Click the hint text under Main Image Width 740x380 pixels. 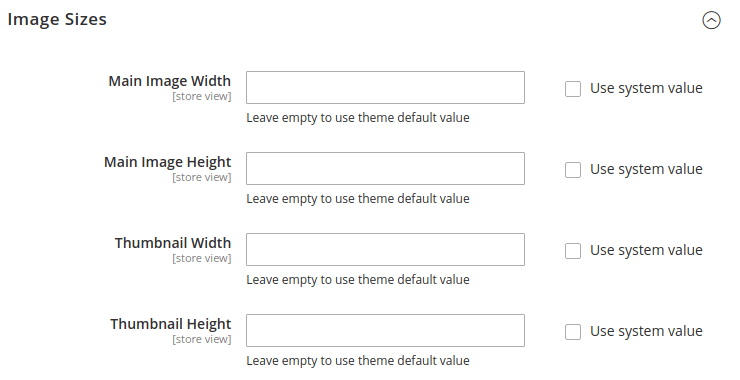[x=358, y=118]
